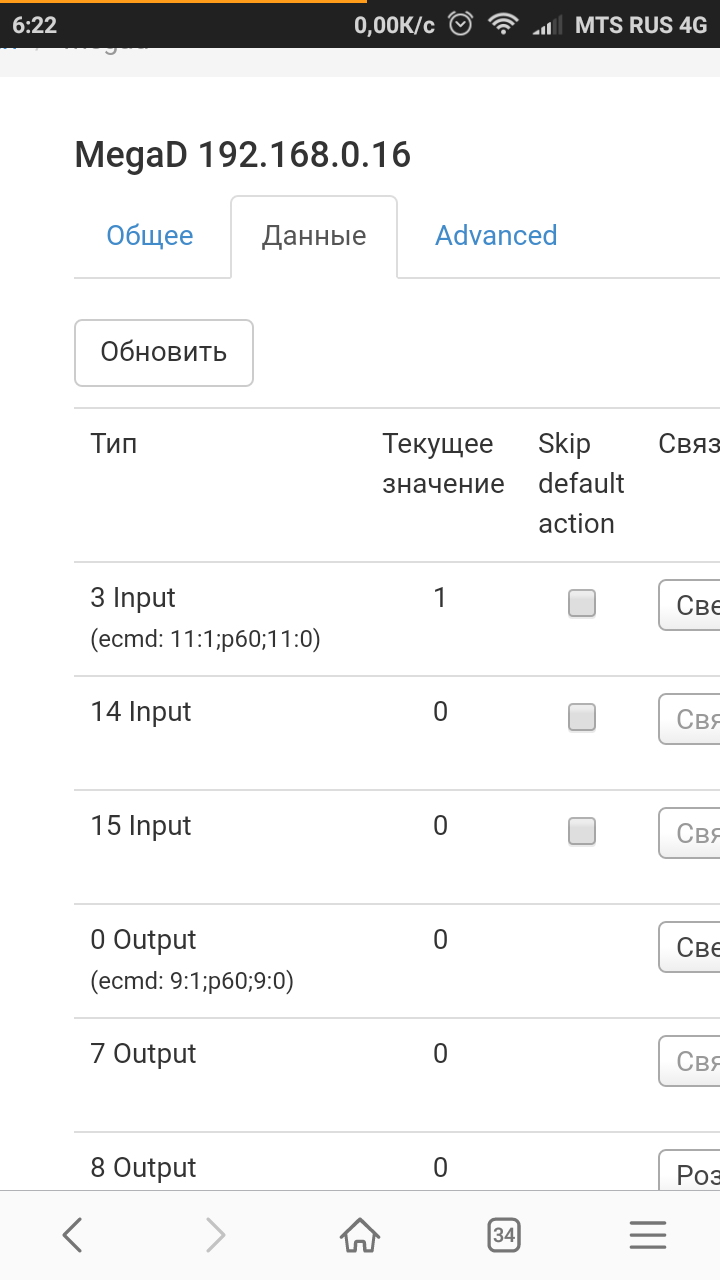
Task: Tap the alarm clock icon in status bar
Action: click(x=460, y=22)
